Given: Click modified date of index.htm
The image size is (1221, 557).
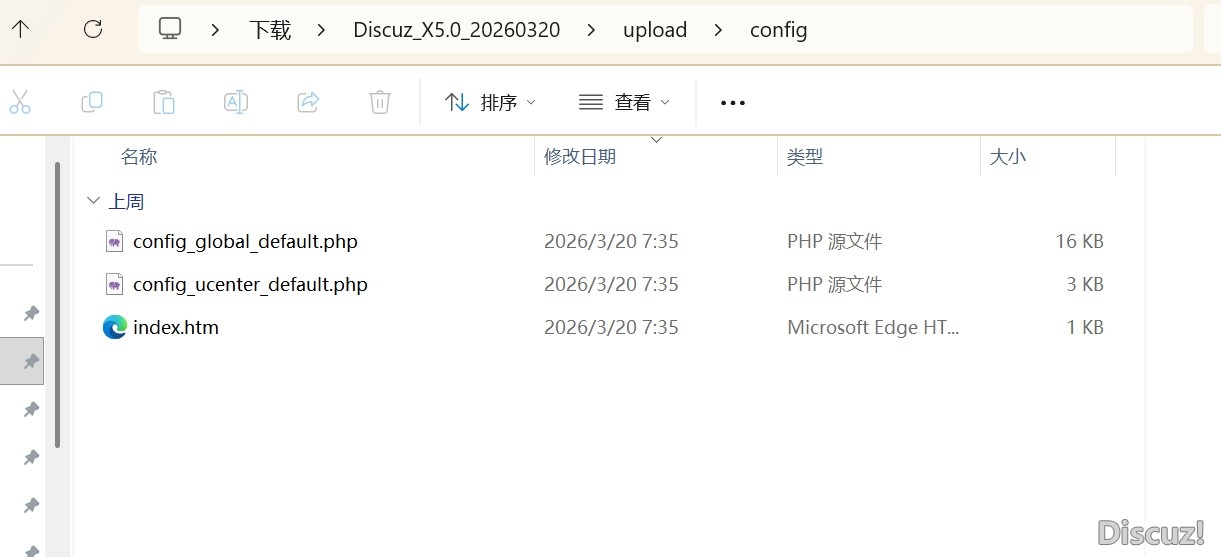Looking at the screenshot, I should point(611,327).
